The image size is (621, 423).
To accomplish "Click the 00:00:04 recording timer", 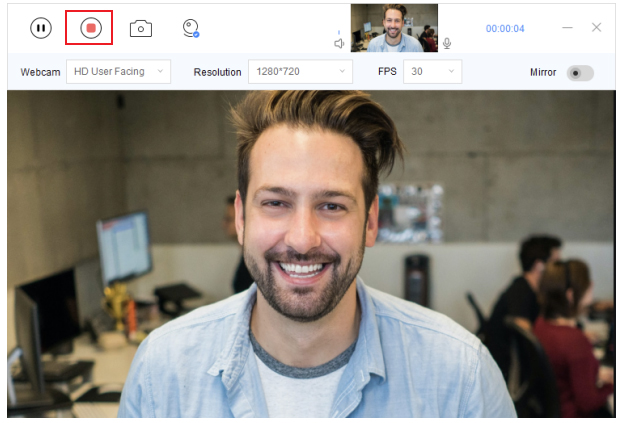I will coord(505,29).
